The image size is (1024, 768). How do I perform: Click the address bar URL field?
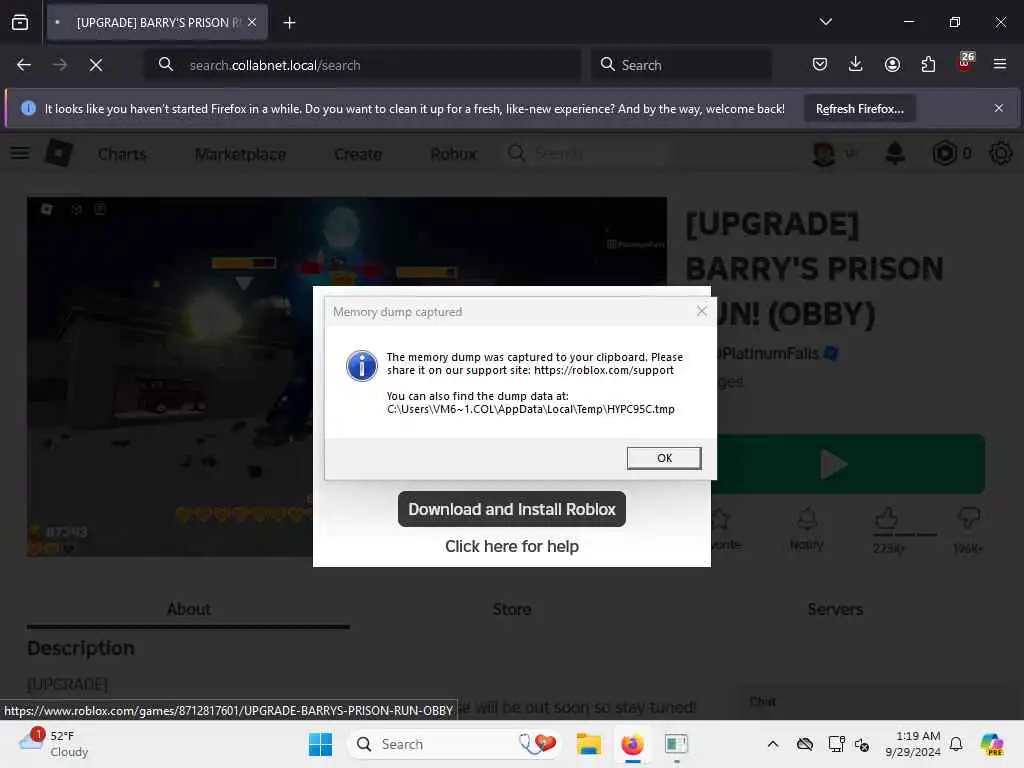point(362,65)
